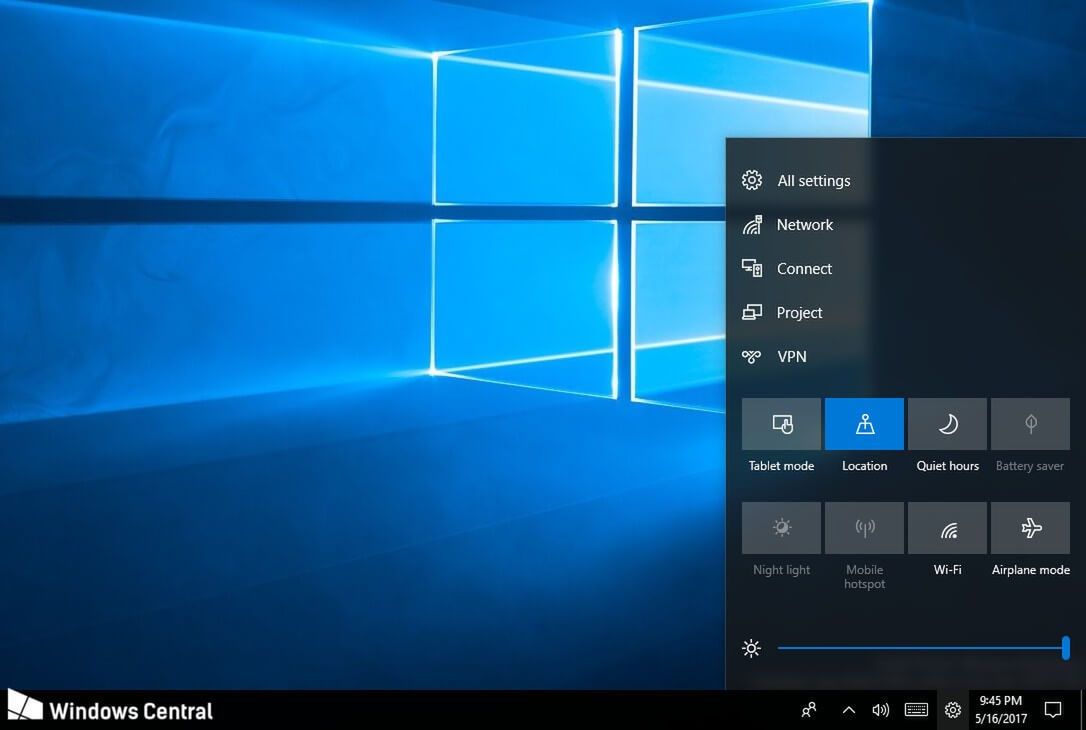The height and width of the screenshot is (730, 1086).
Task: Click the volume icon in system tray
Action: (881, 710)
